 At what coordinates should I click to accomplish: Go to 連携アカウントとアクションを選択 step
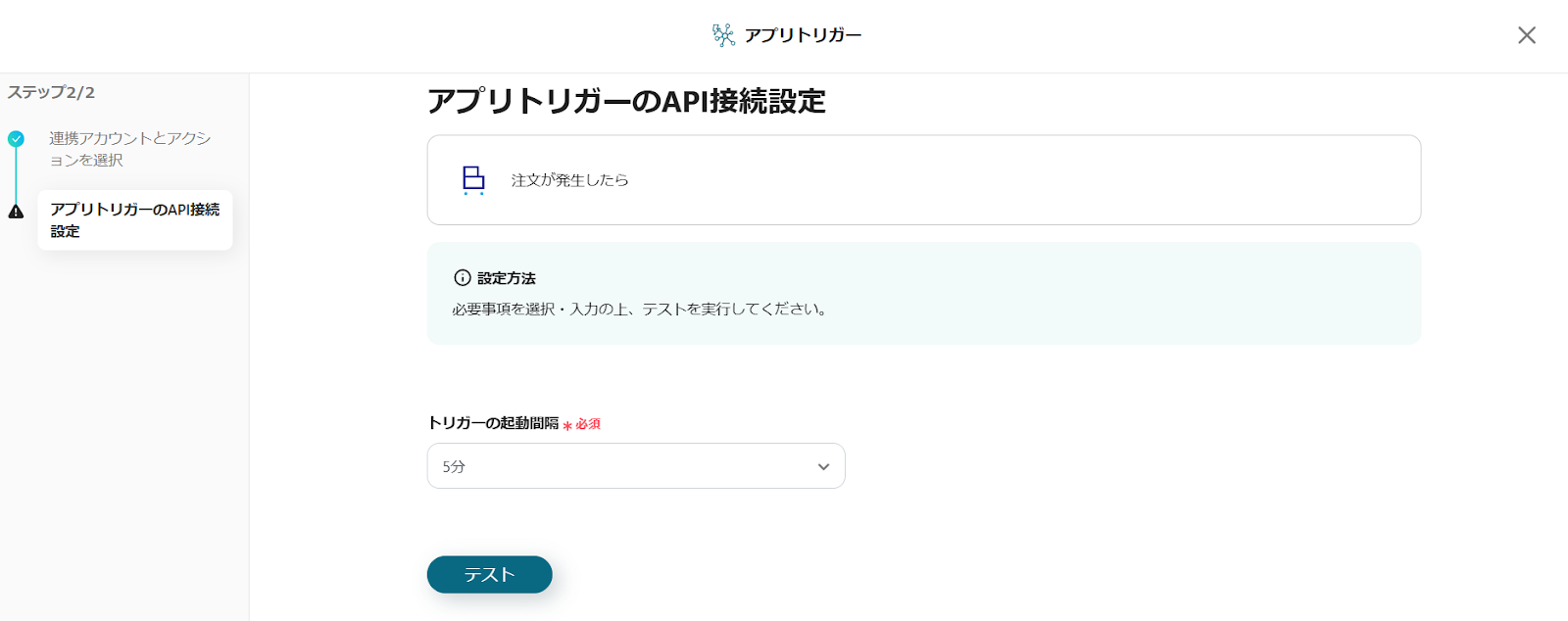tap(129, 149)
